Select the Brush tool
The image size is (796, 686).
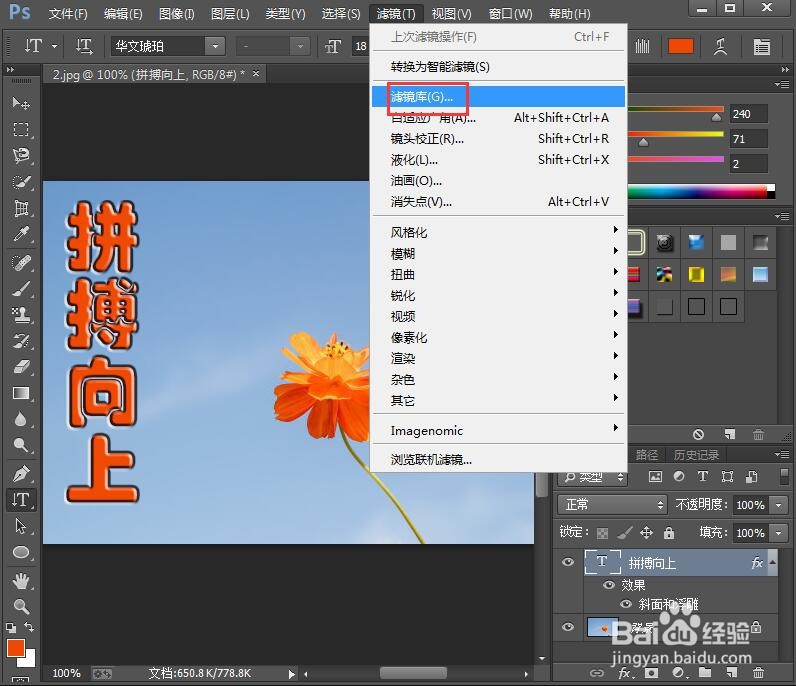(21, 289)
